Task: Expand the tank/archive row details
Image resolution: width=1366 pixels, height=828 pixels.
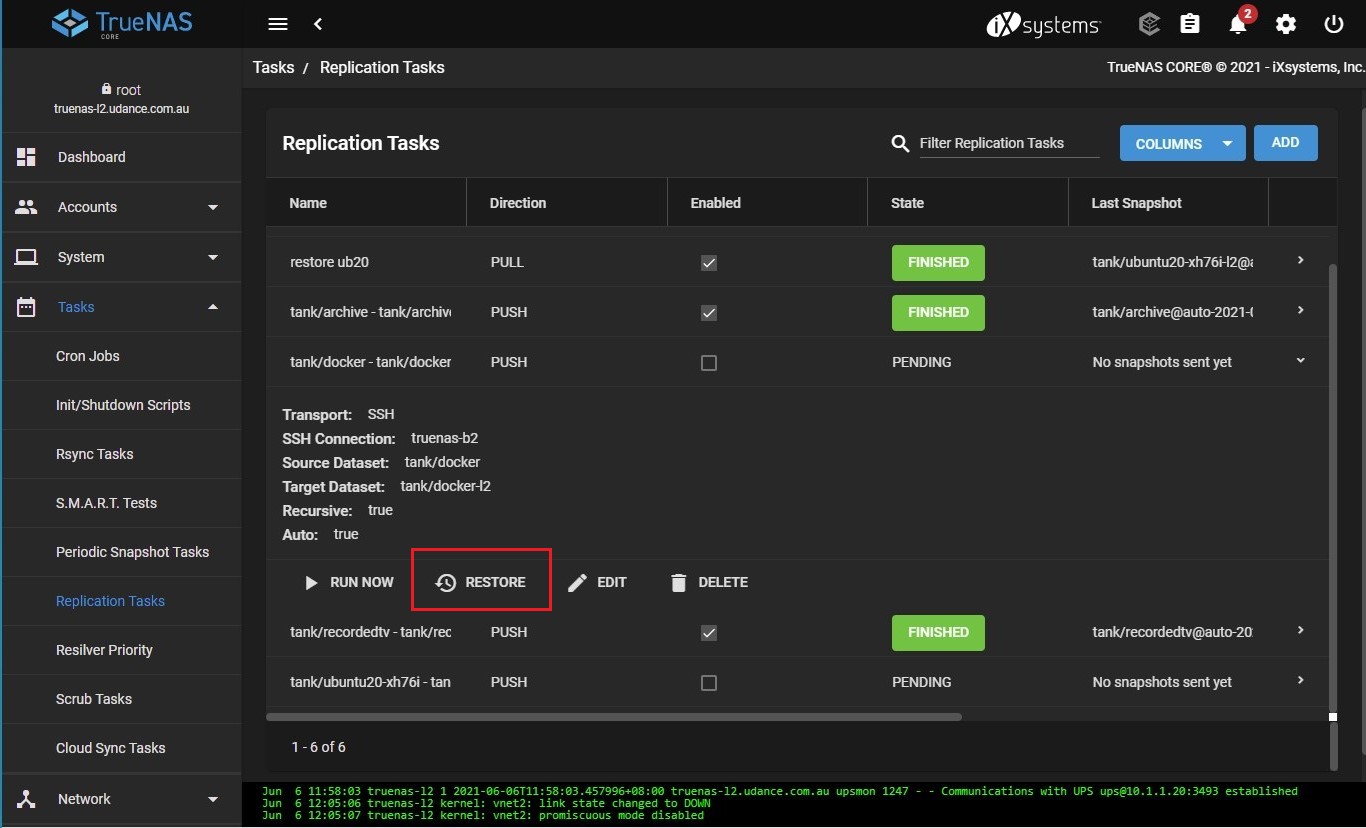Action: click(1300, 310)
